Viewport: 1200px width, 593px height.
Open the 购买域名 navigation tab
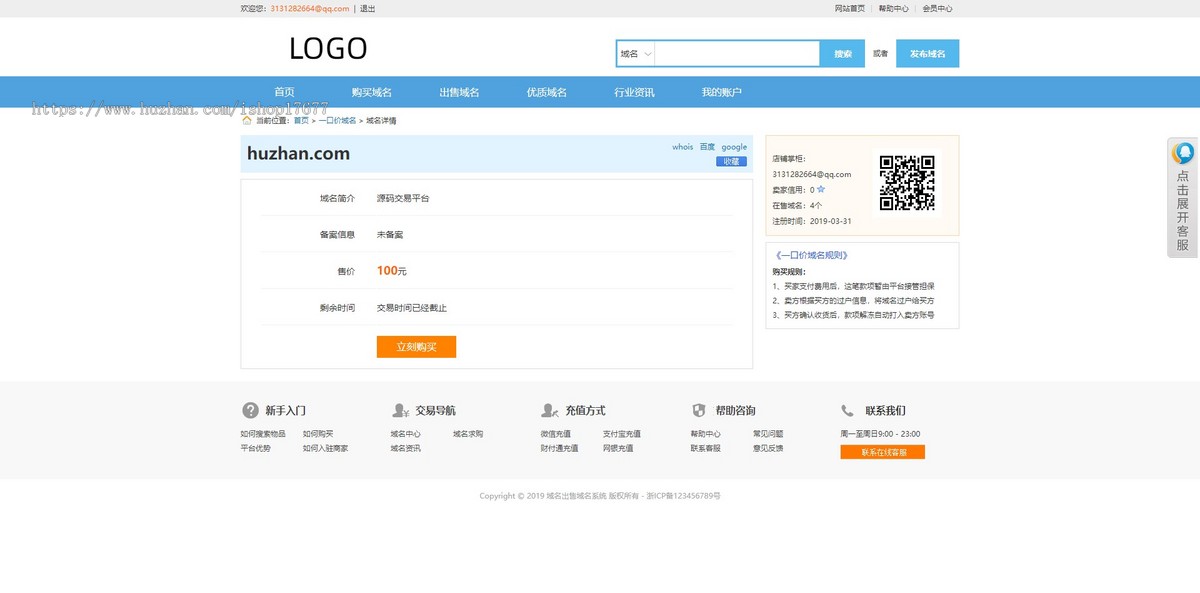coord(372,92)
